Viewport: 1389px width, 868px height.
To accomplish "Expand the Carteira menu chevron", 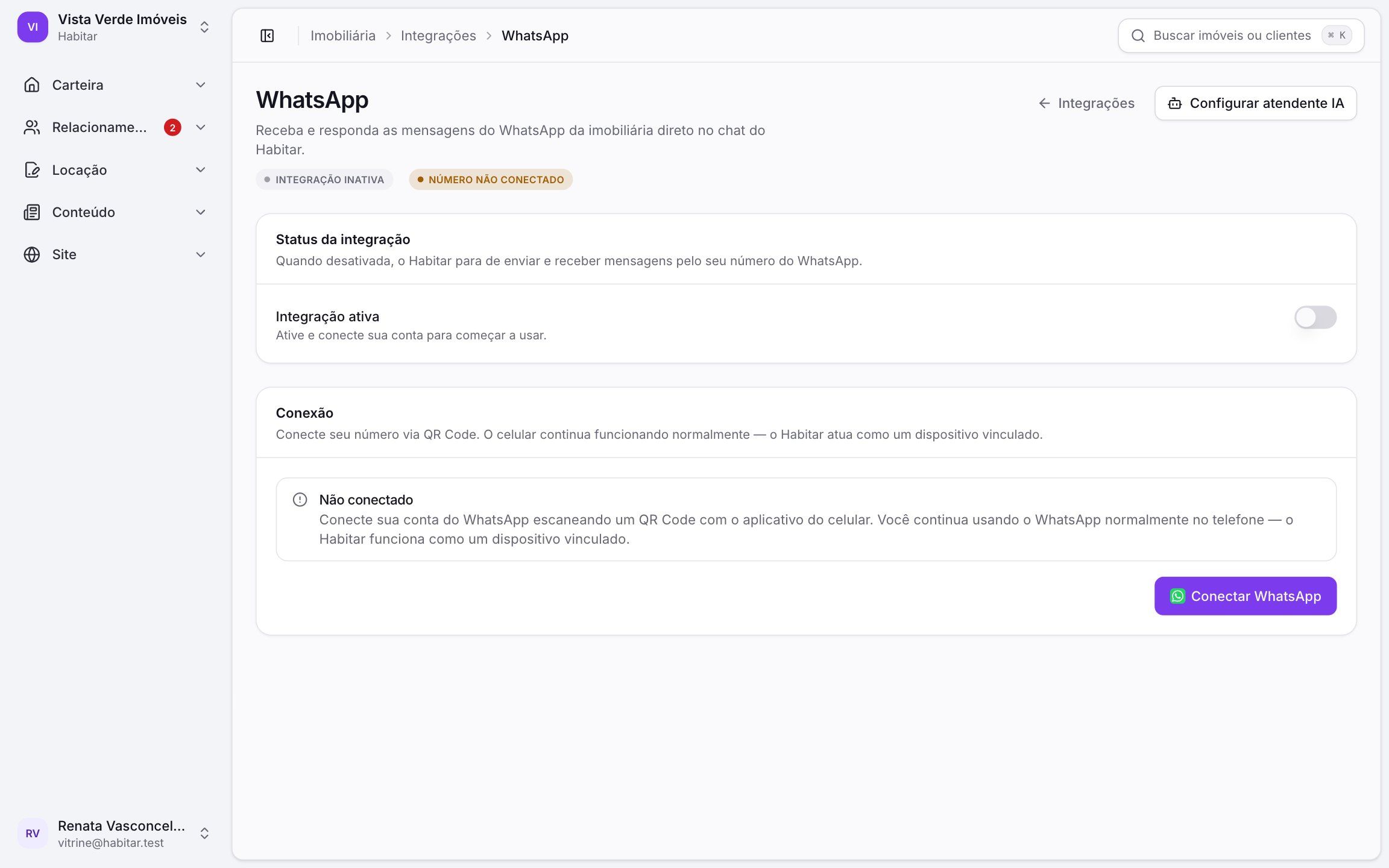I will coord(201,85).
